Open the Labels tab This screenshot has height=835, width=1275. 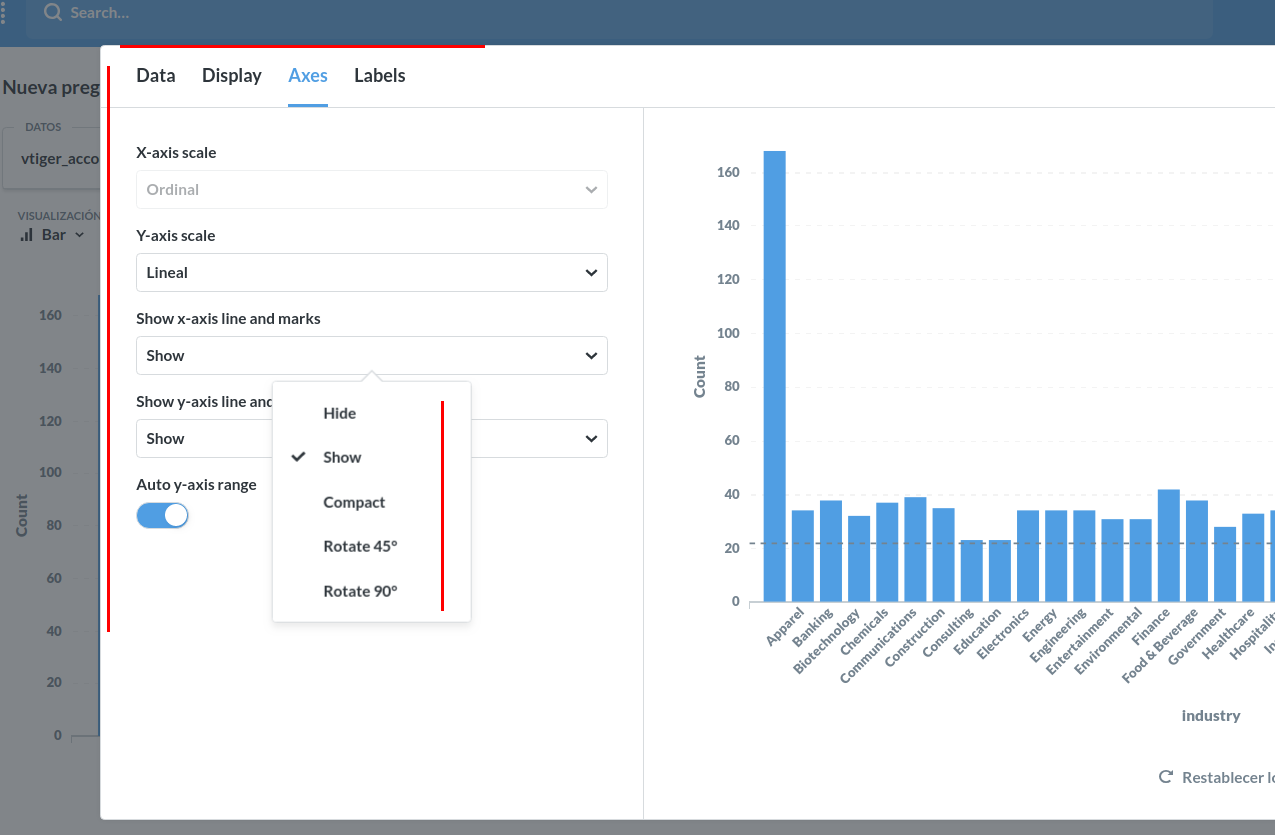coord(380,76)
